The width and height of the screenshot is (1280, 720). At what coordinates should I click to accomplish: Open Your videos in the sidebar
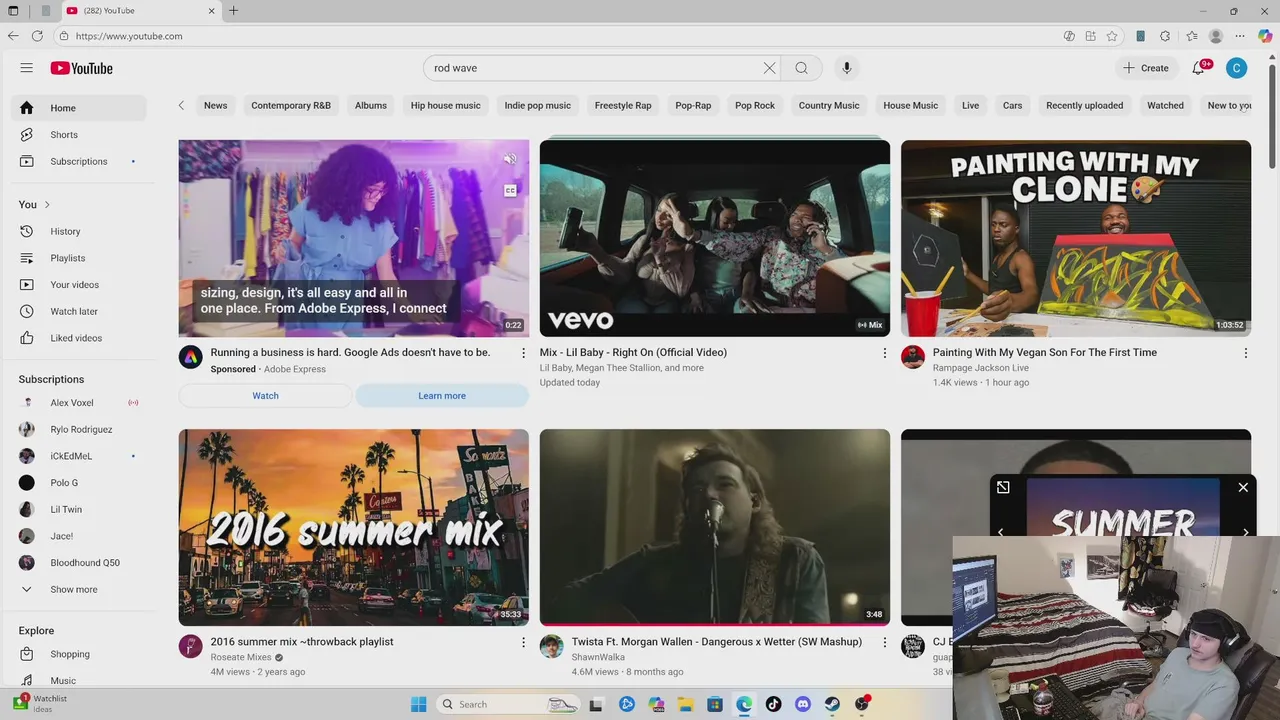coord(78,285)
